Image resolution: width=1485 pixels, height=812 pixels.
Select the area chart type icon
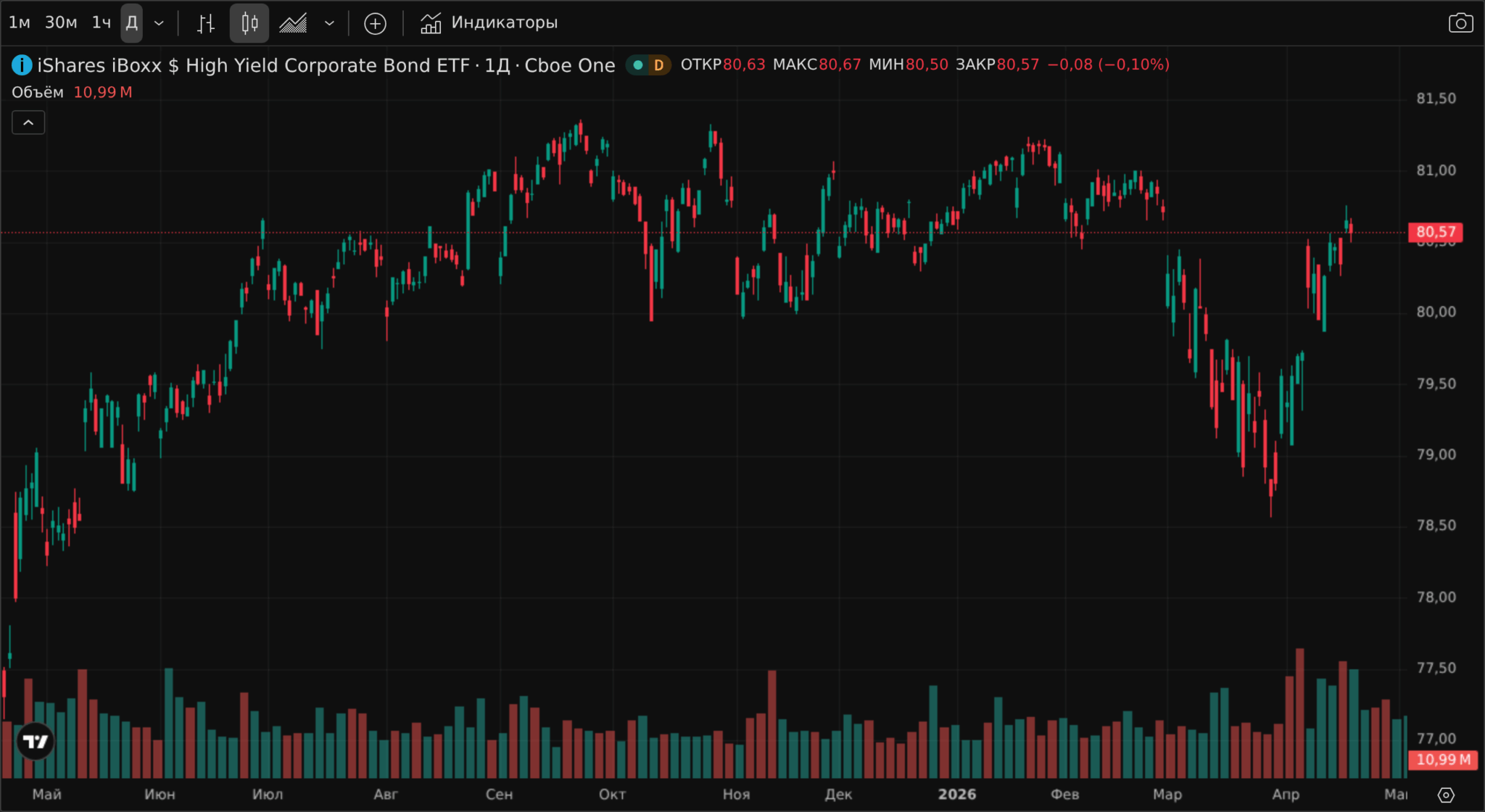click(x=293, y=23)
